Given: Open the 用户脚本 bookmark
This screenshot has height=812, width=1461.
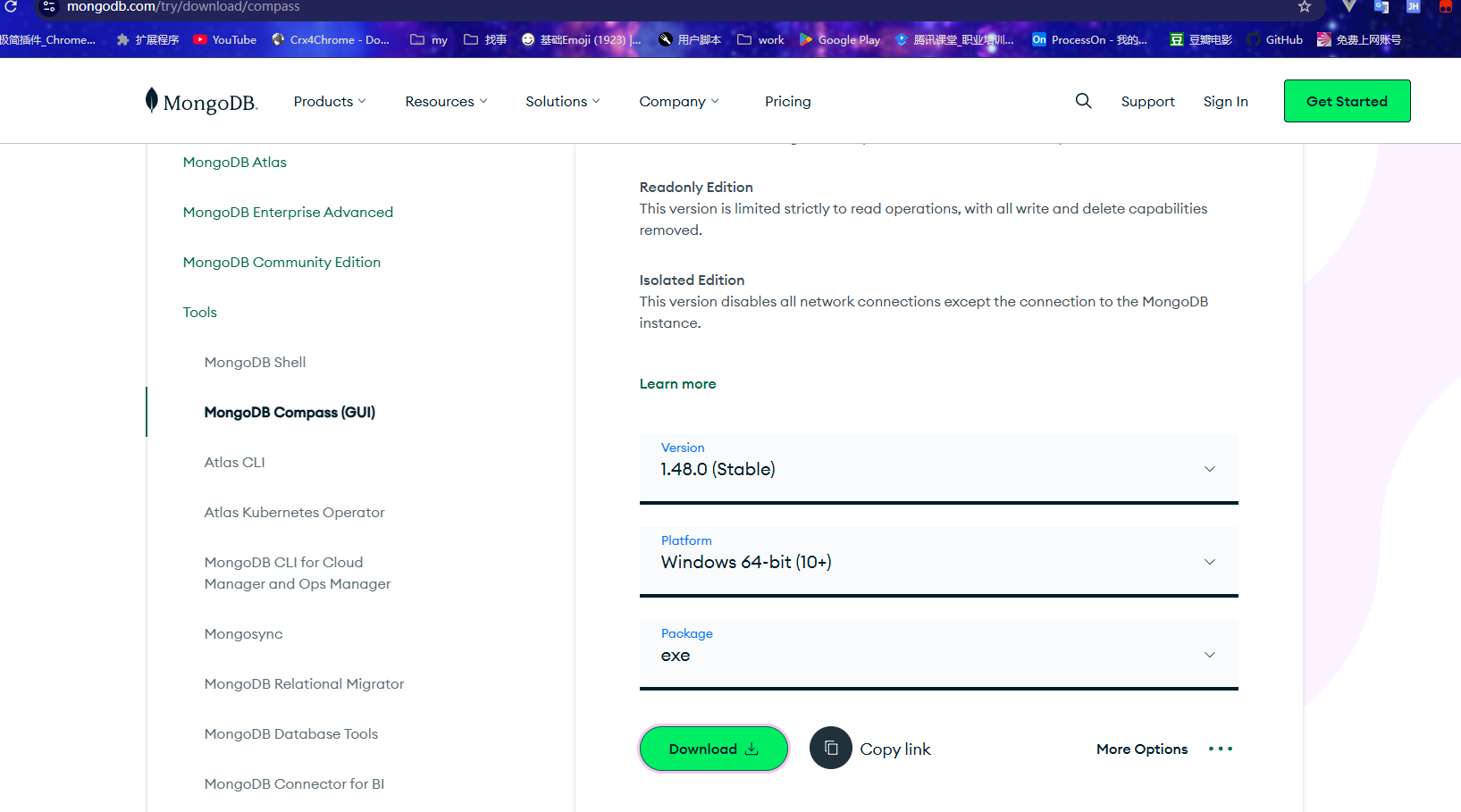Looking at the screenshot, I should [690, 39].
